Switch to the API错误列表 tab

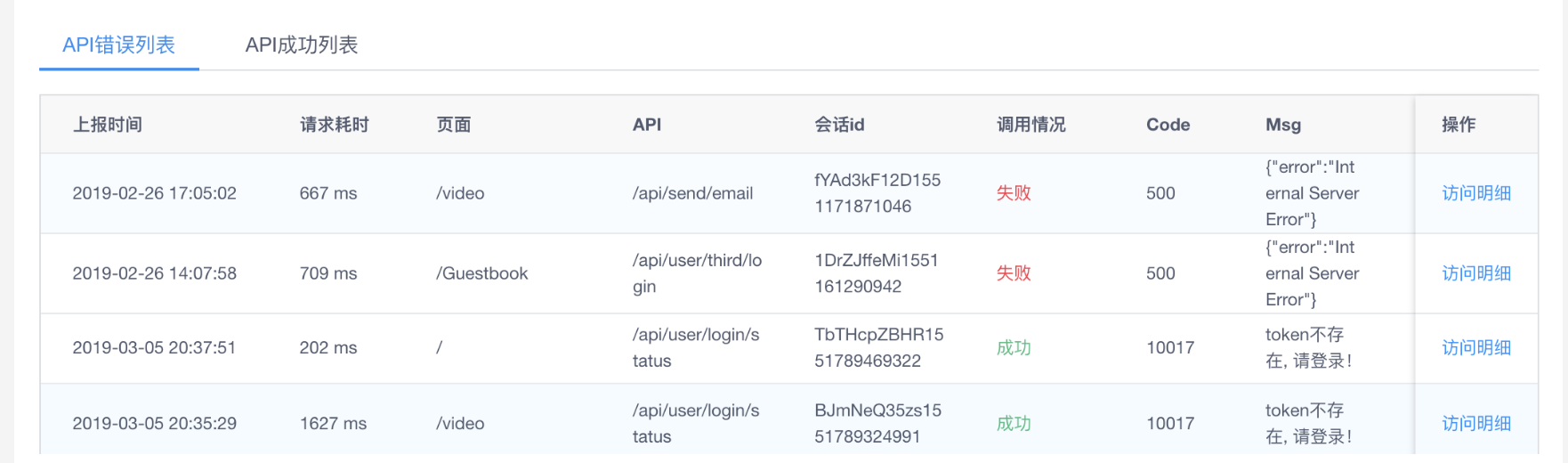[x=118, y=45]
